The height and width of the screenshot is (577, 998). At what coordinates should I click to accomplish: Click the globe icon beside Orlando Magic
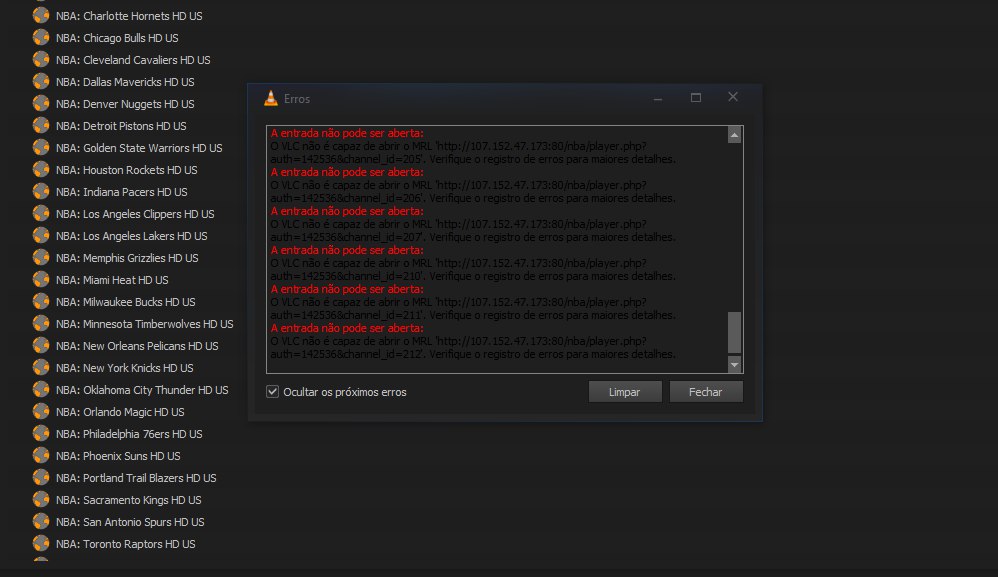[x=41, y=412]
